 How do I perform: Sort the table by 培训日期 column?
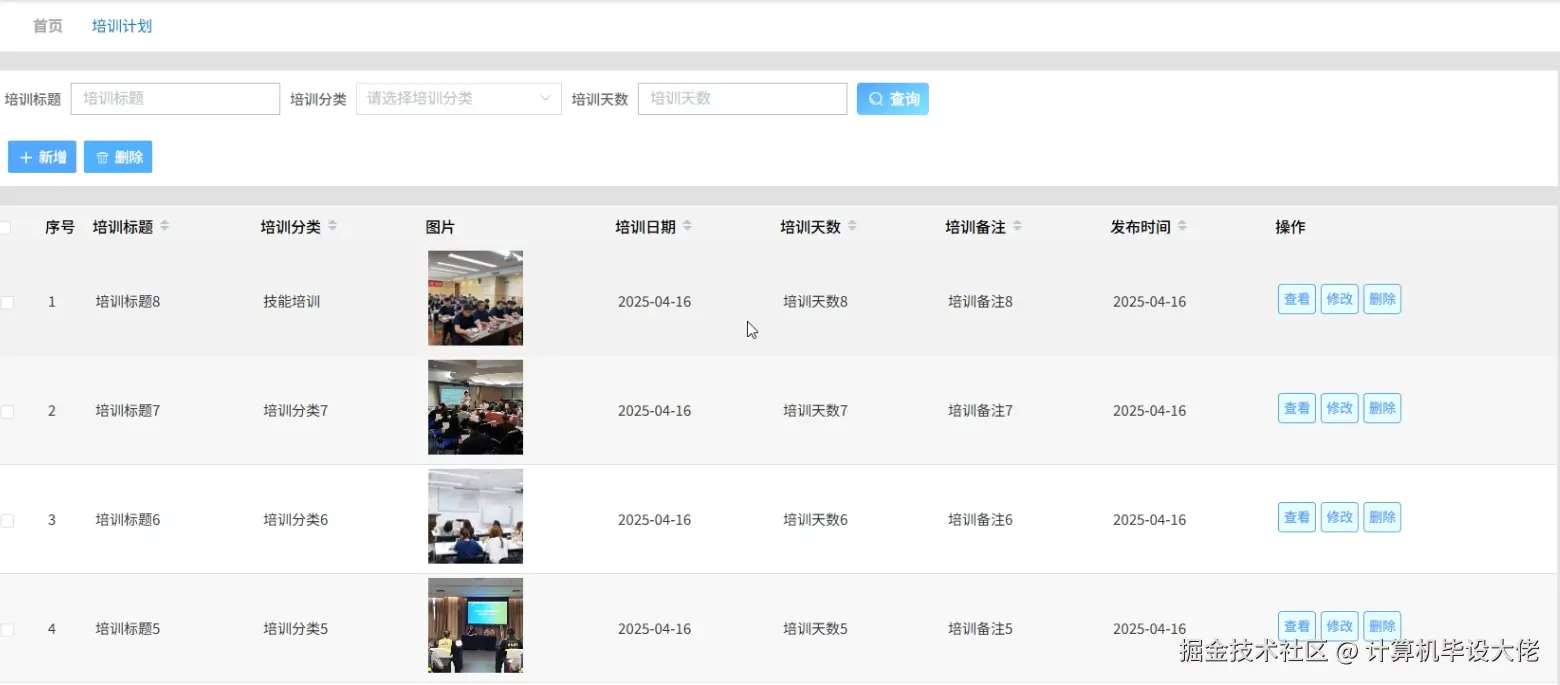coord(686,226)
